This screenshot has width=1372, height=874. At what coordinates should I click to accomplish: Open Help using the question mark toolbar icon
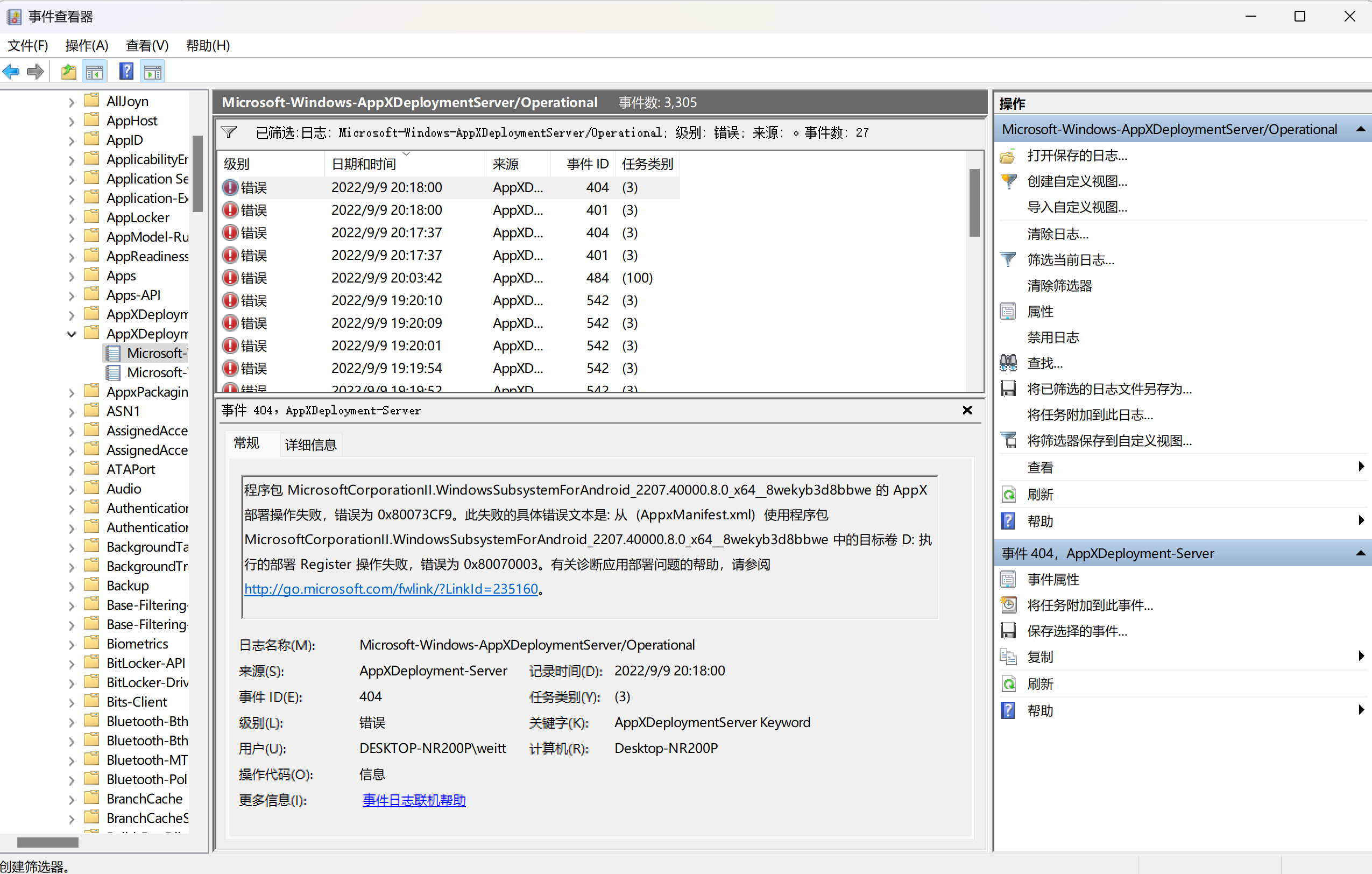click(x=126, y=71)
